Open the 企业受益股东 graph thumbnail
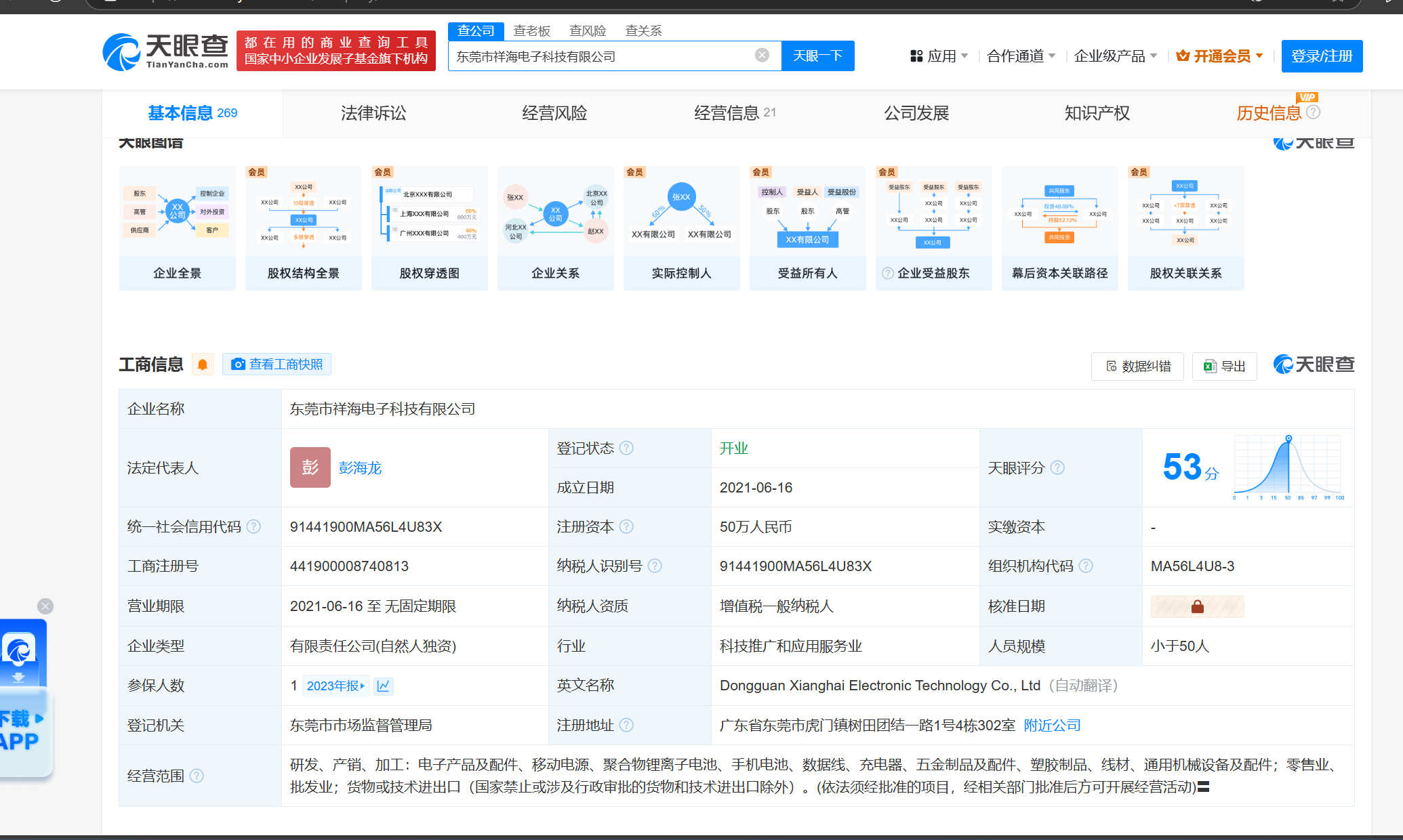 pos(934,228)
